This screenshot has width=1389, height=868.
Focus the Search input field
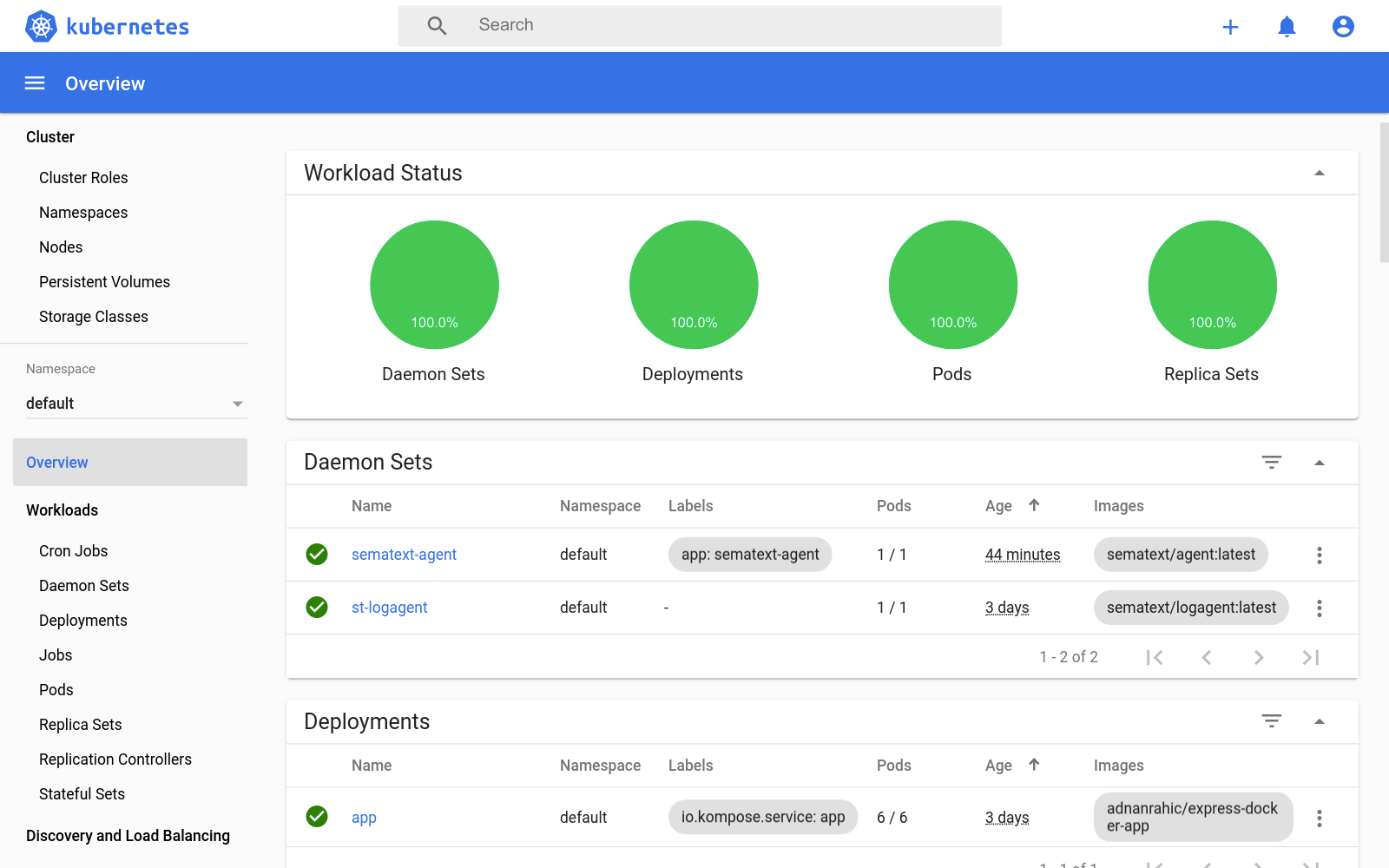tap(700, 26)
